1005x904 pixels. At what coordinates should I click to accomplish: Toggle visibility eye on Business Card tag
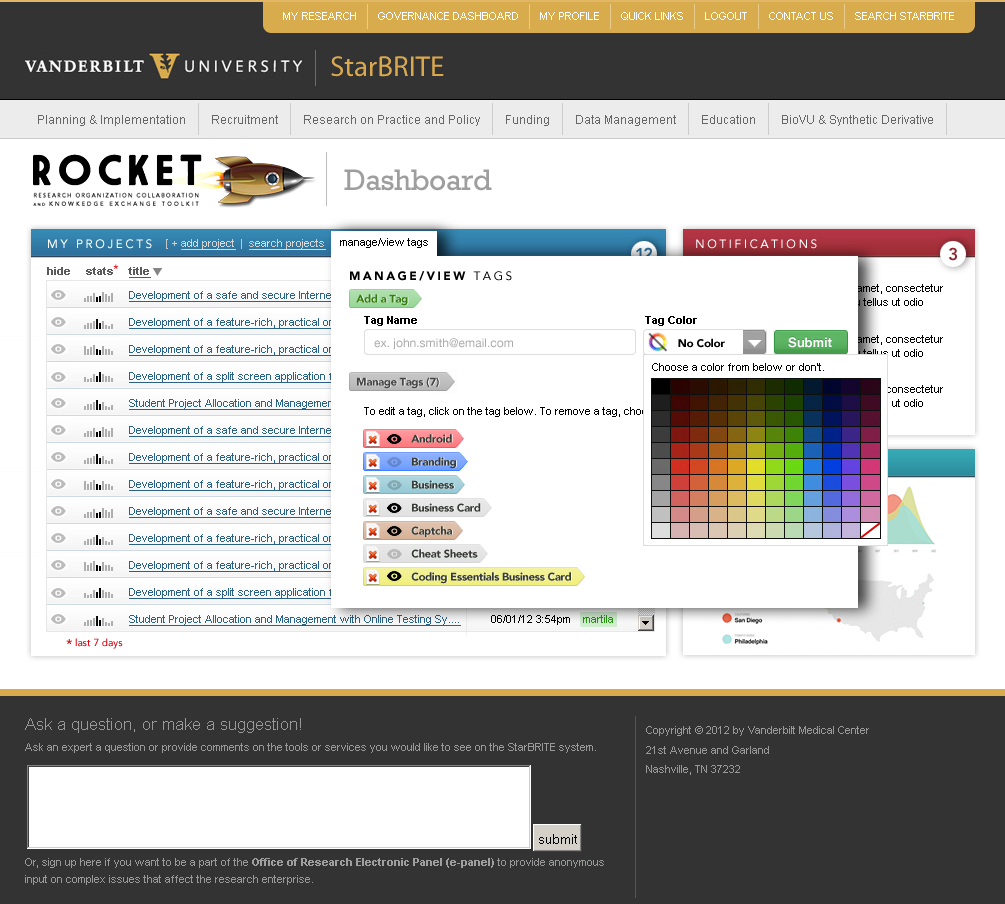tap(394, 508)
